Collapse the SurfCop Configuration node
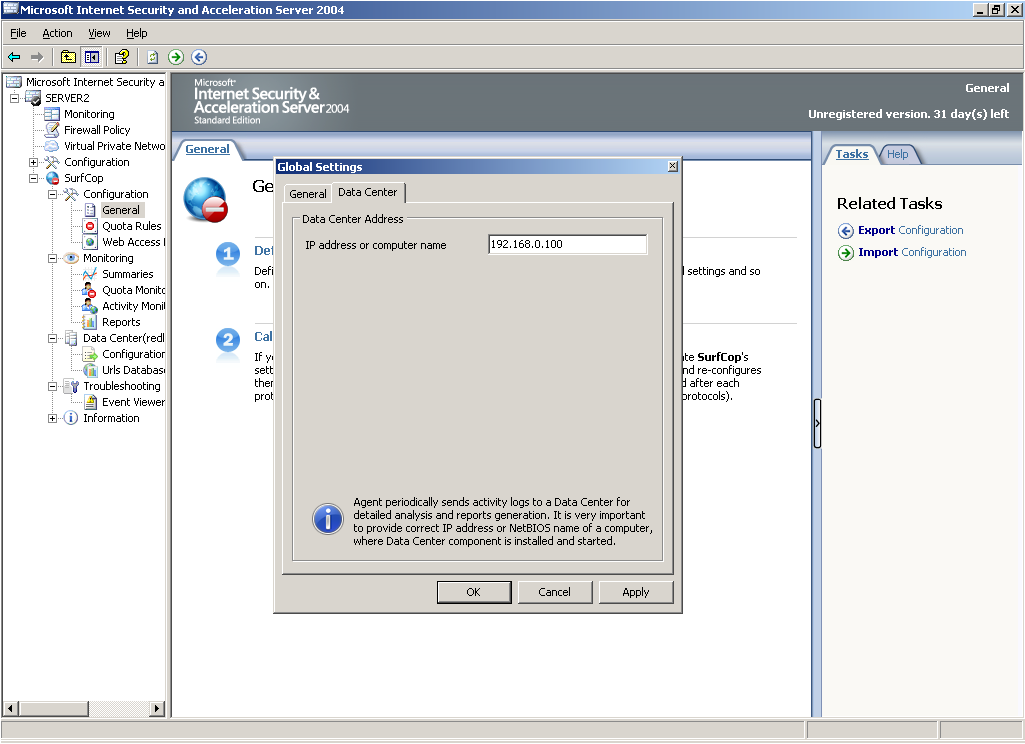The height and width of the screenshot is (744, 1025). click(x=52, y=194)
